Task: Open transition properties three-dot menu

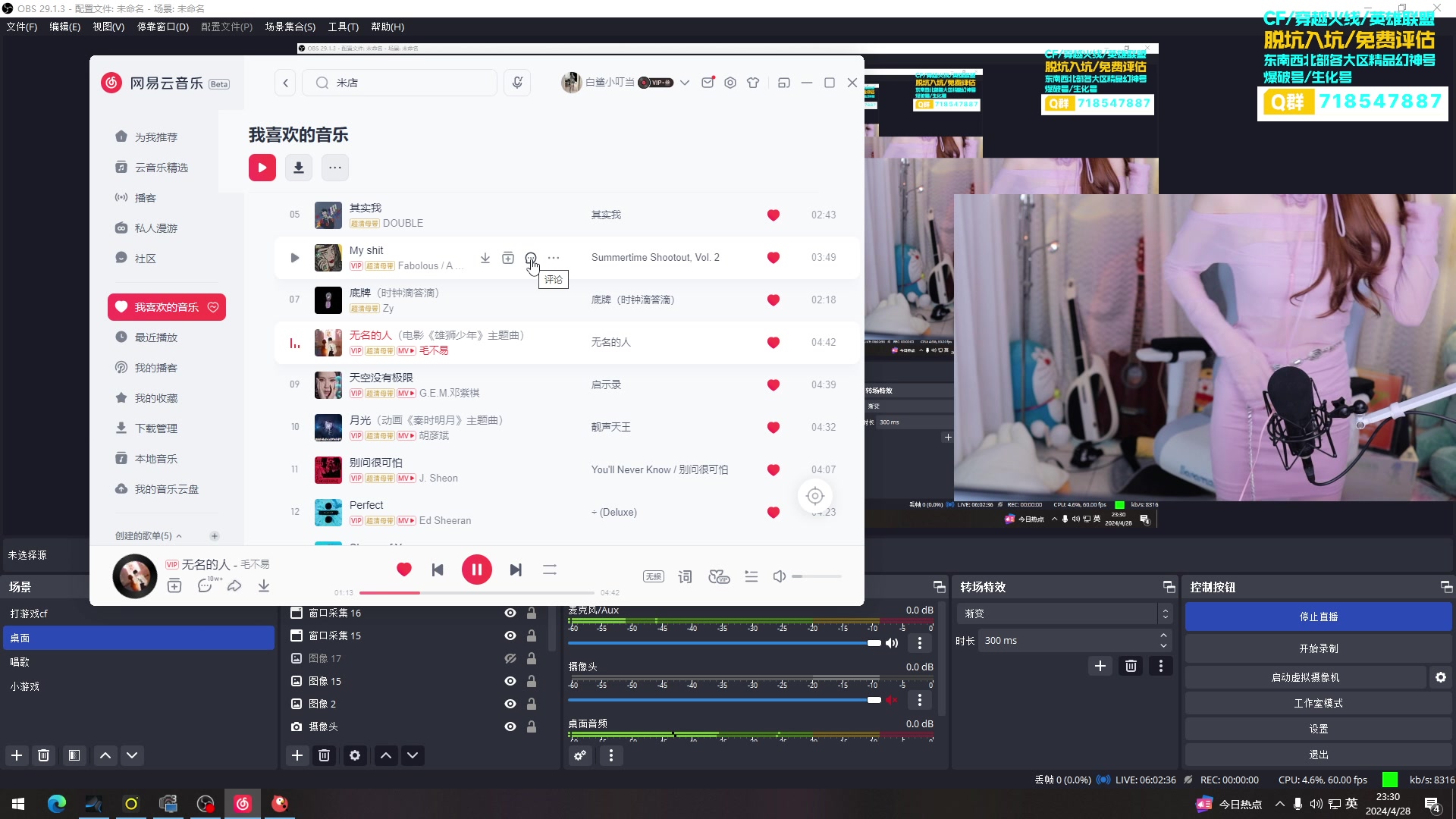Action: pos(1160,666)
